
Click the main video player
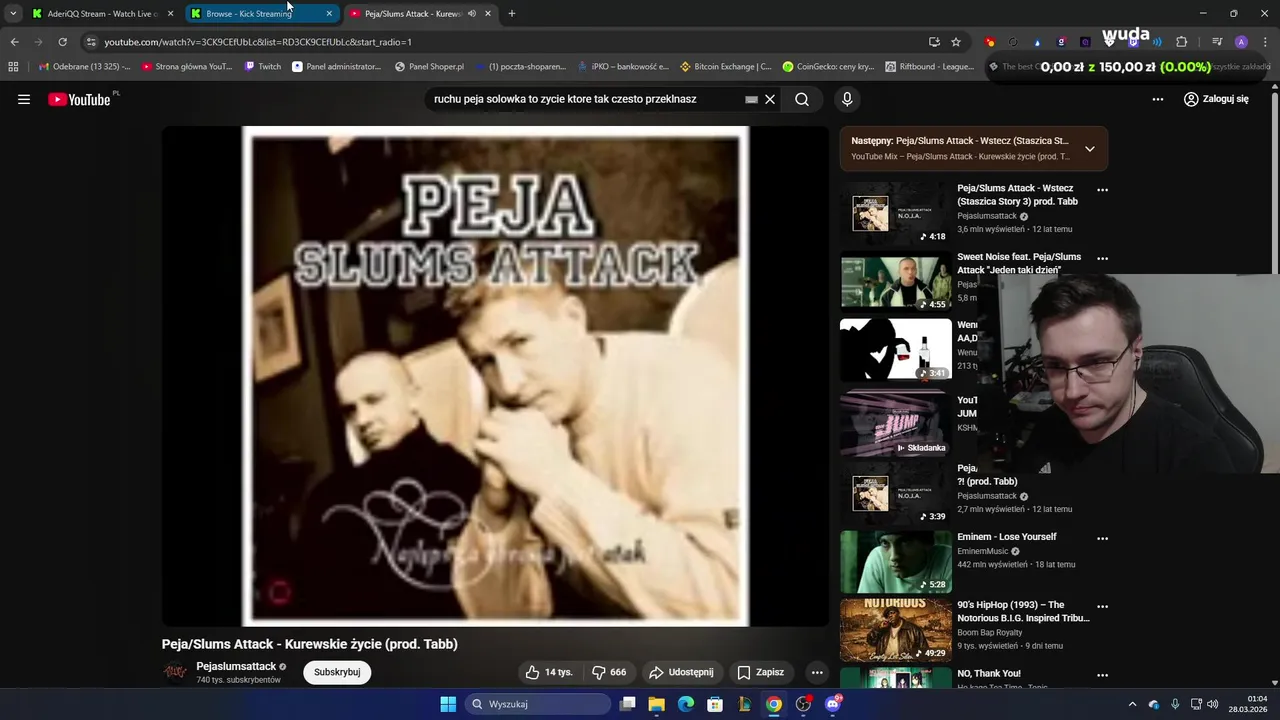coord(495,376)
